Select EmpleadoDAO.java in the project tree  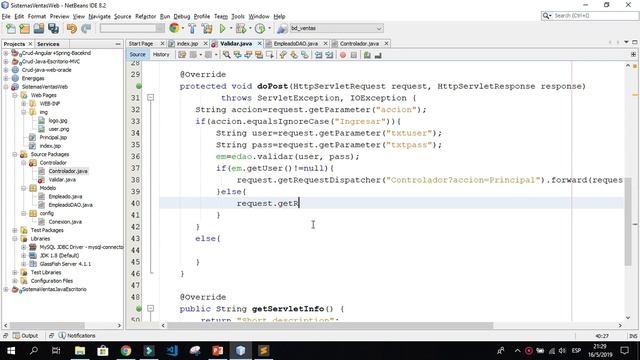pyautogui.click(x=70, y=205)
